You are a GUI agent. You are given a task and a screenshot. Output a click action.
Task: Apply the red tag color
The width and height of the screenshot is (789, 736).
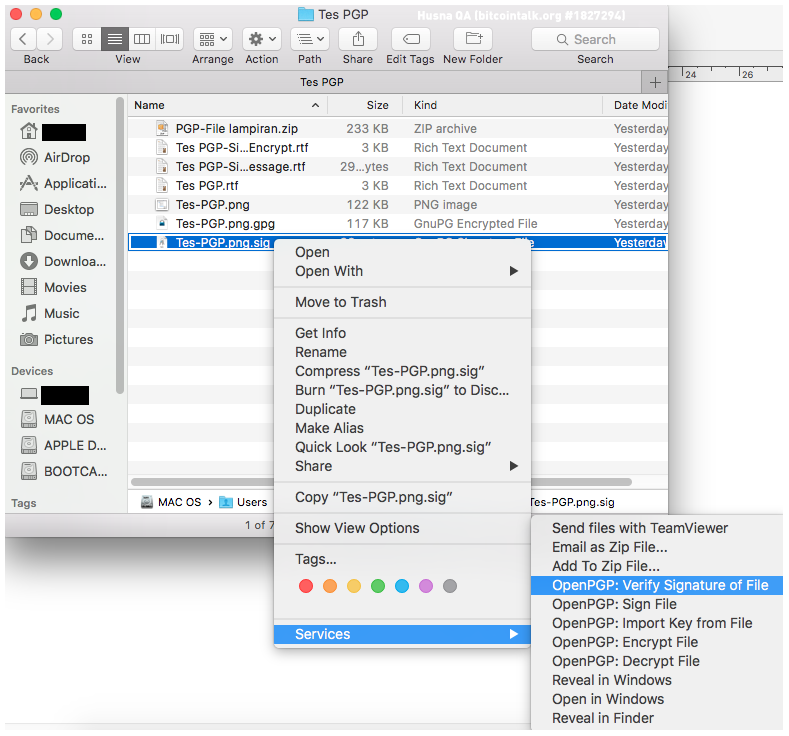[x=306, y=586]
